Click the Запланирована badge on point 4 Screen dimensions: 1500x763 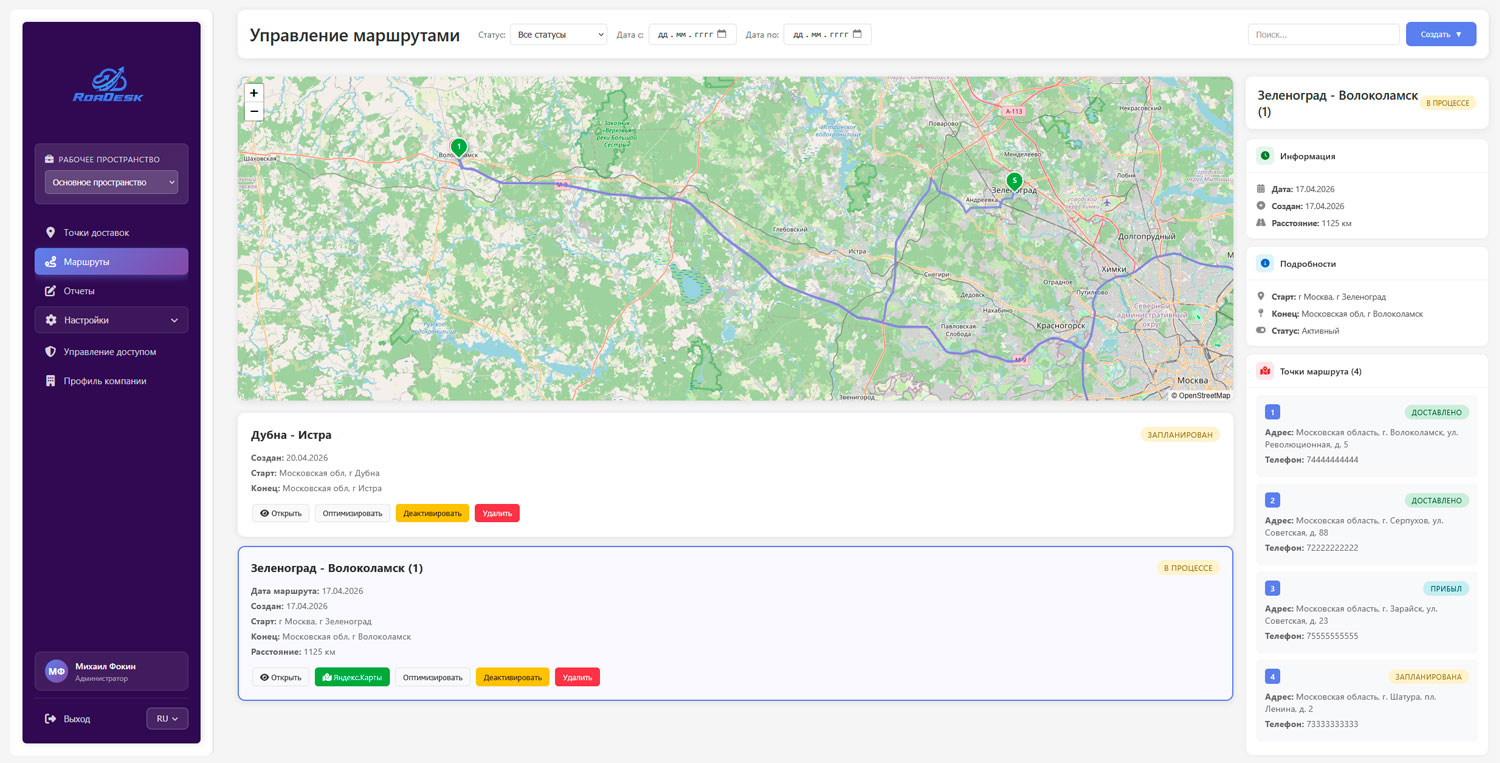(1428, 676)
